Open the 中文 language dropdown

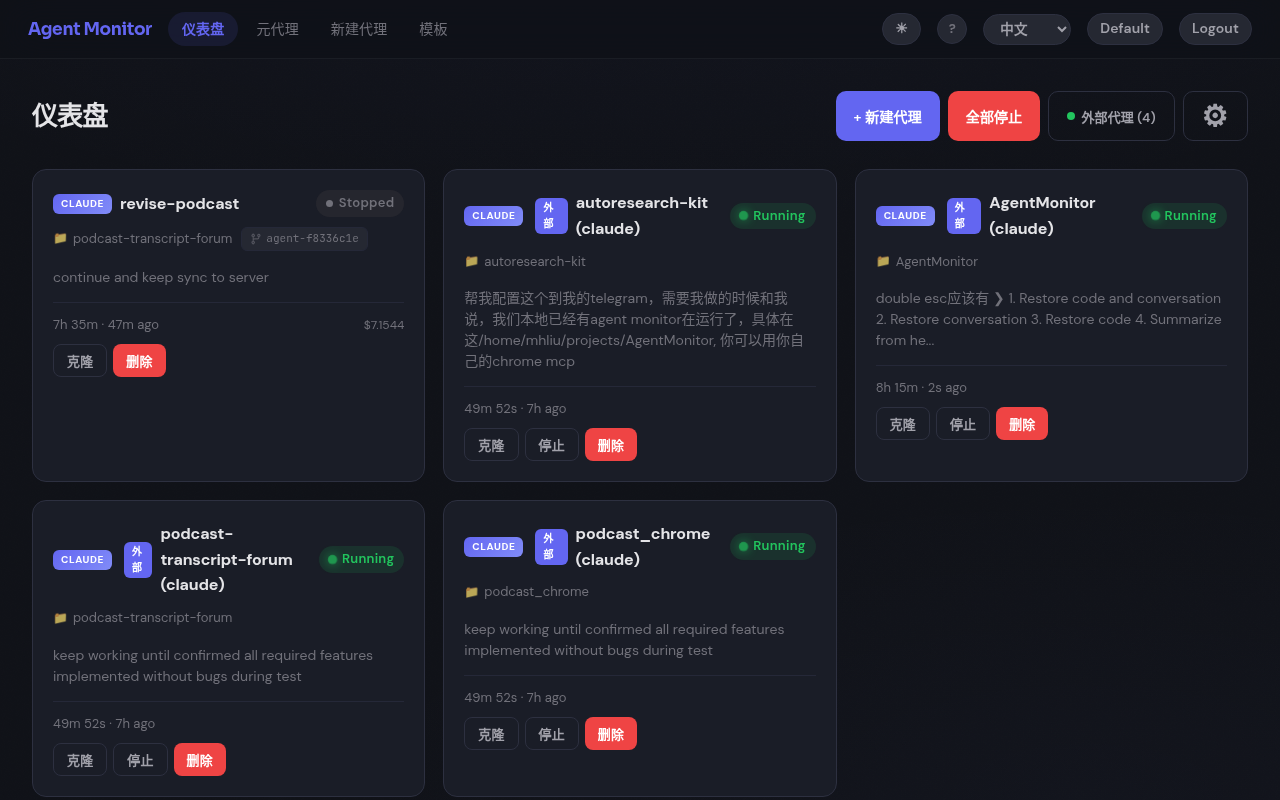(1026, 29)
